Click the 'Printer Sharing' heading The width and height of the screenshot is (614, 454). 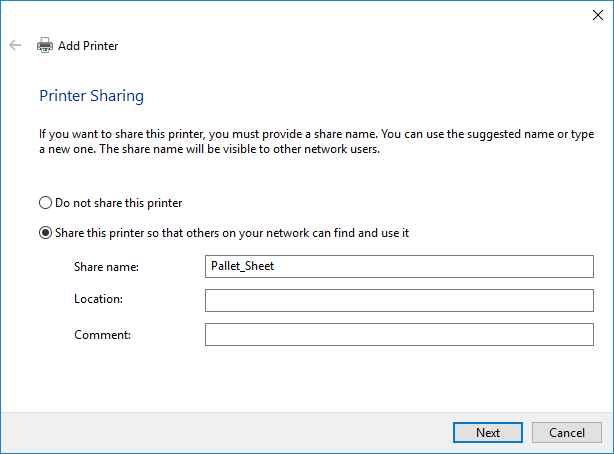pyautogui.click(x=91, y=96)
